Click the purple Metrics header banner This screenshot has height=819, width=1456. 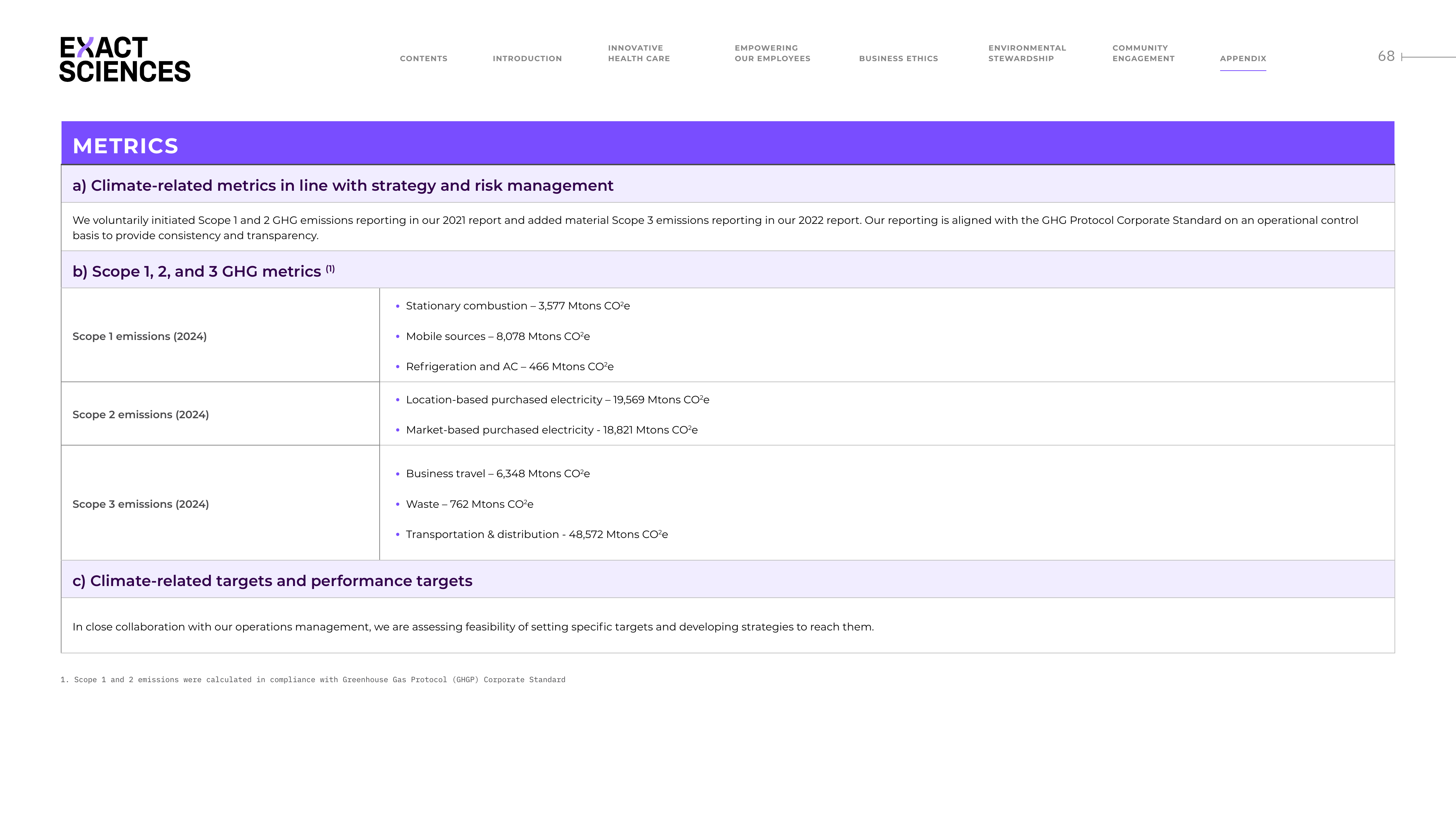coord(727,143)
